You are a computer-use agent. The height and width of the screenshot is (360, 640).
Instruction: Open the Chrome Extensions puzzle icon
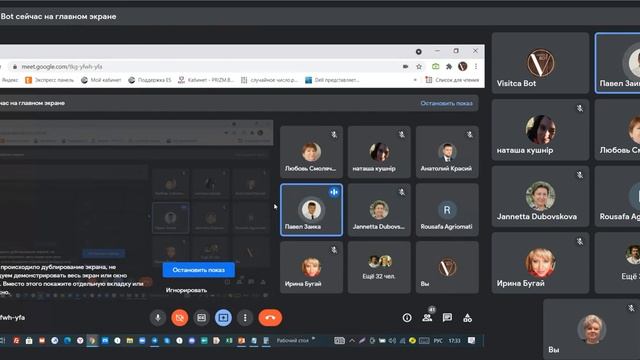pyautogui.click(x=449, y=67)
